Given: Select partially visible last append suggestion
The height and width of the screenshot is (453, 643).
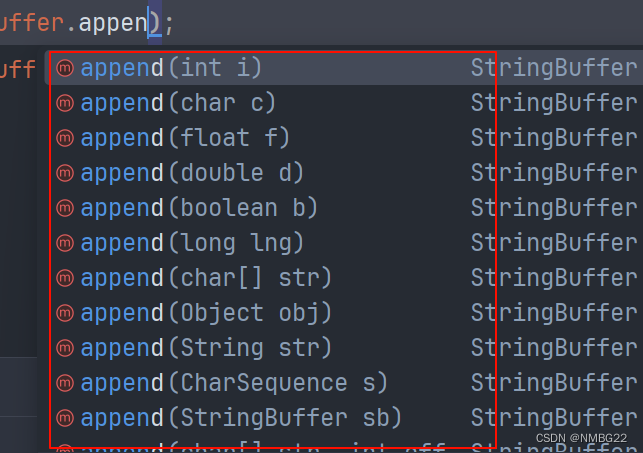Looking at the screenshot, I should (344, 447).
